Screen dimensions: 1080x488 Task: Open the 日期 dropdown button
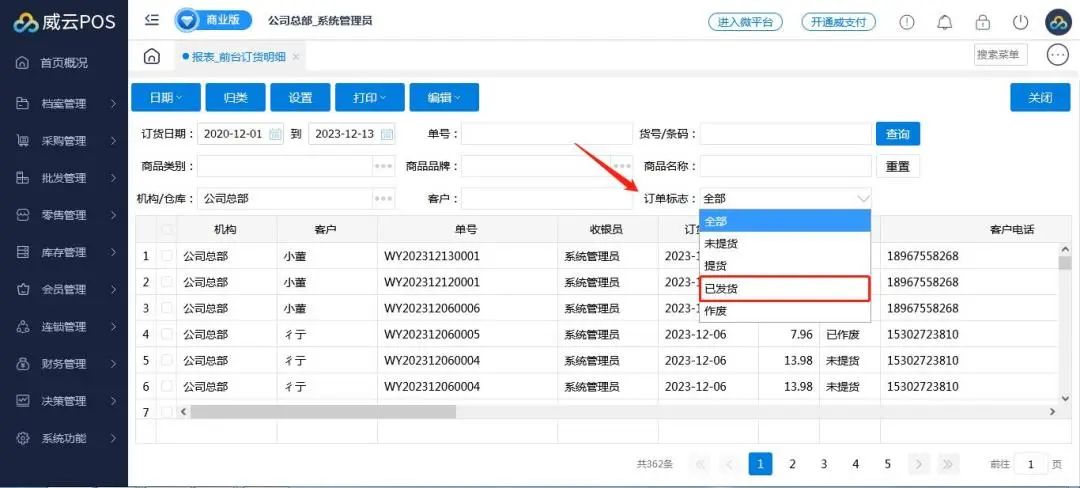pyautogui.click(x=165, y=97)
